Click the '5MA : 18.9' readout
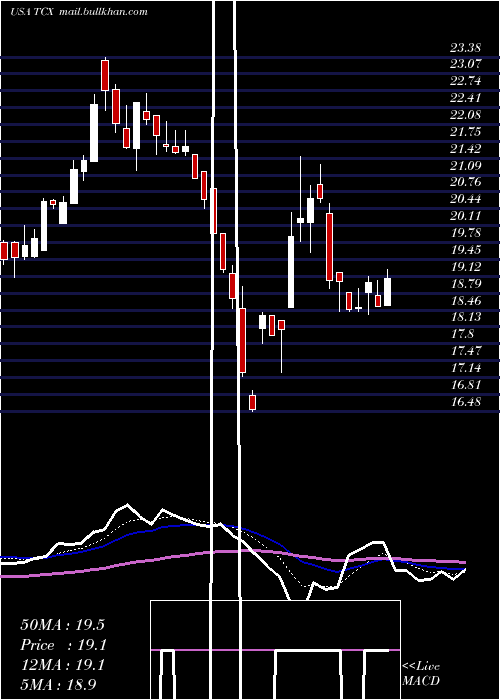 point(58,685)
